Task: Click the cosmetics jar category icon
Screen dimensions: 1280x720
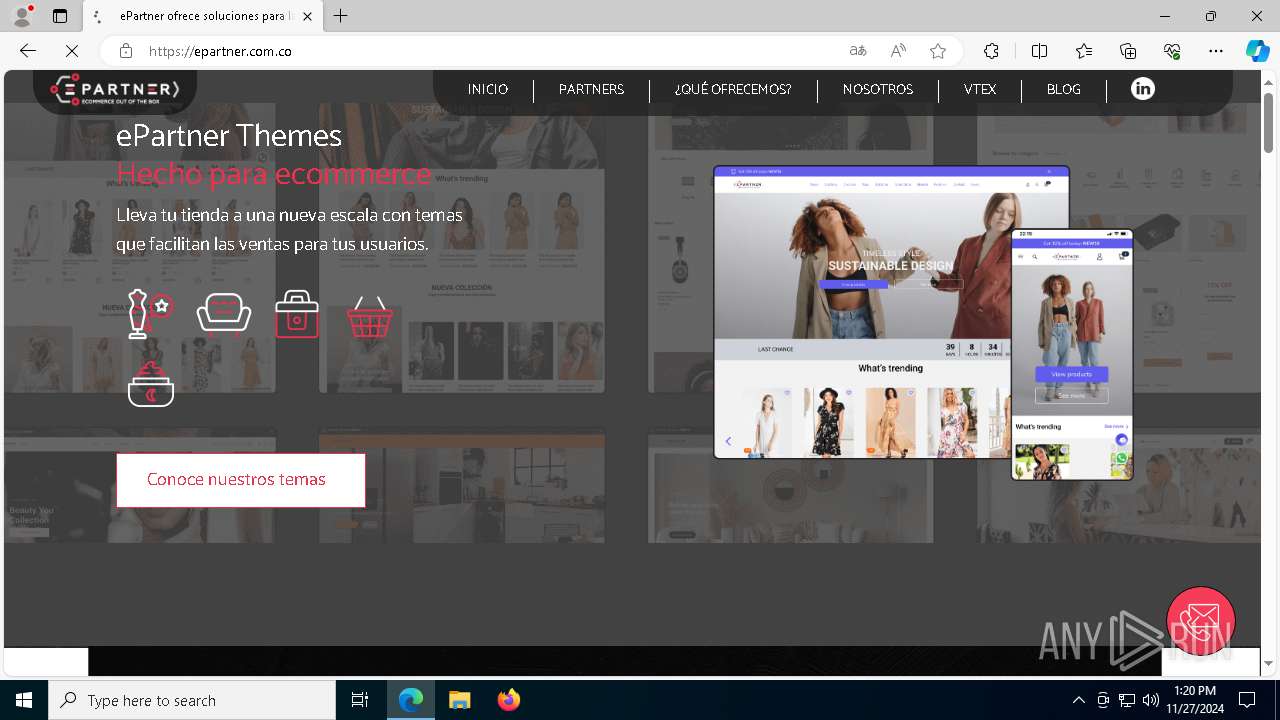Action: (x=151, y=385)
